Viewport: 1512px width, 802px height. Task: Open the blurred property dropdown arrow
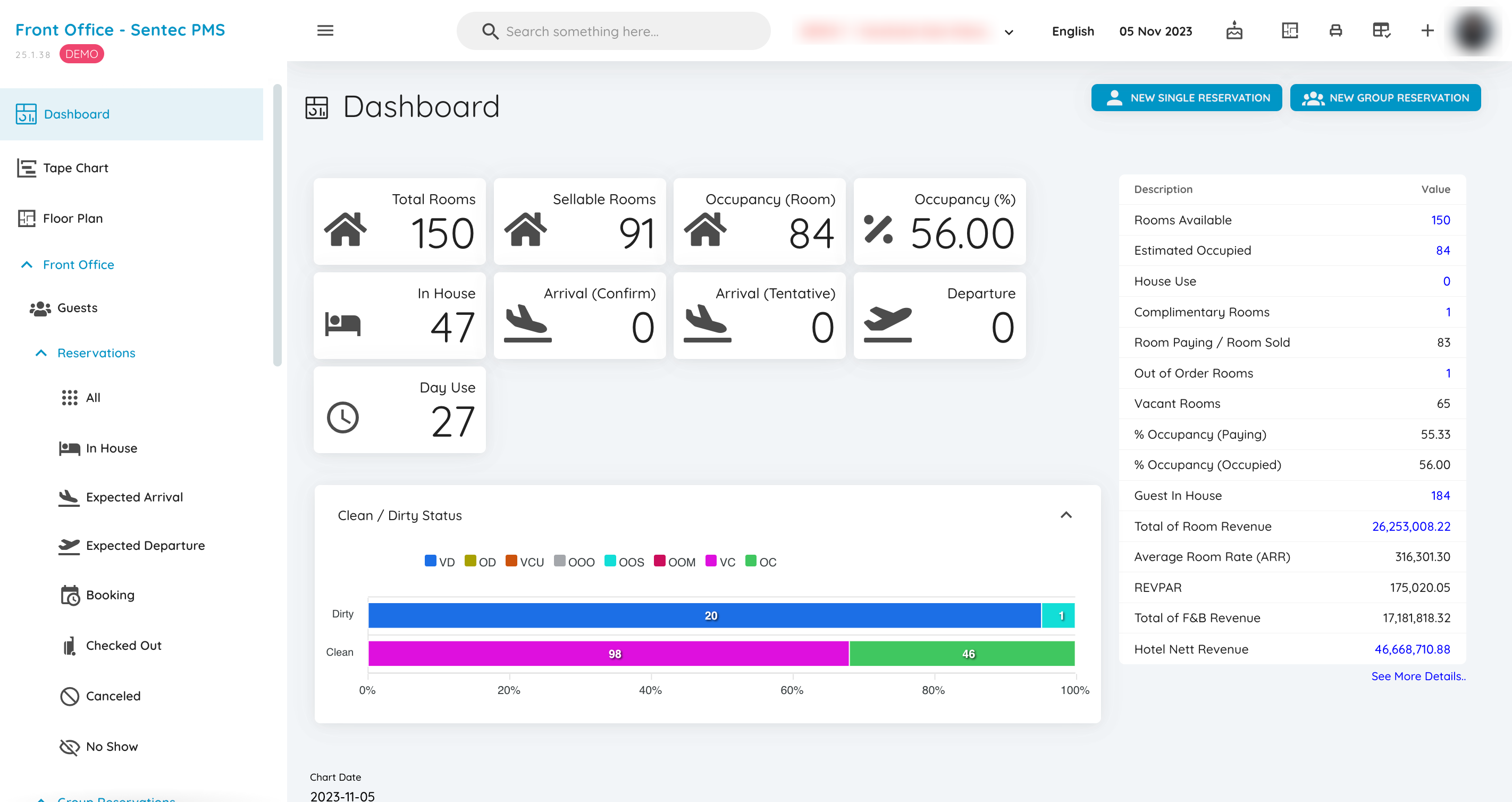1009,32
